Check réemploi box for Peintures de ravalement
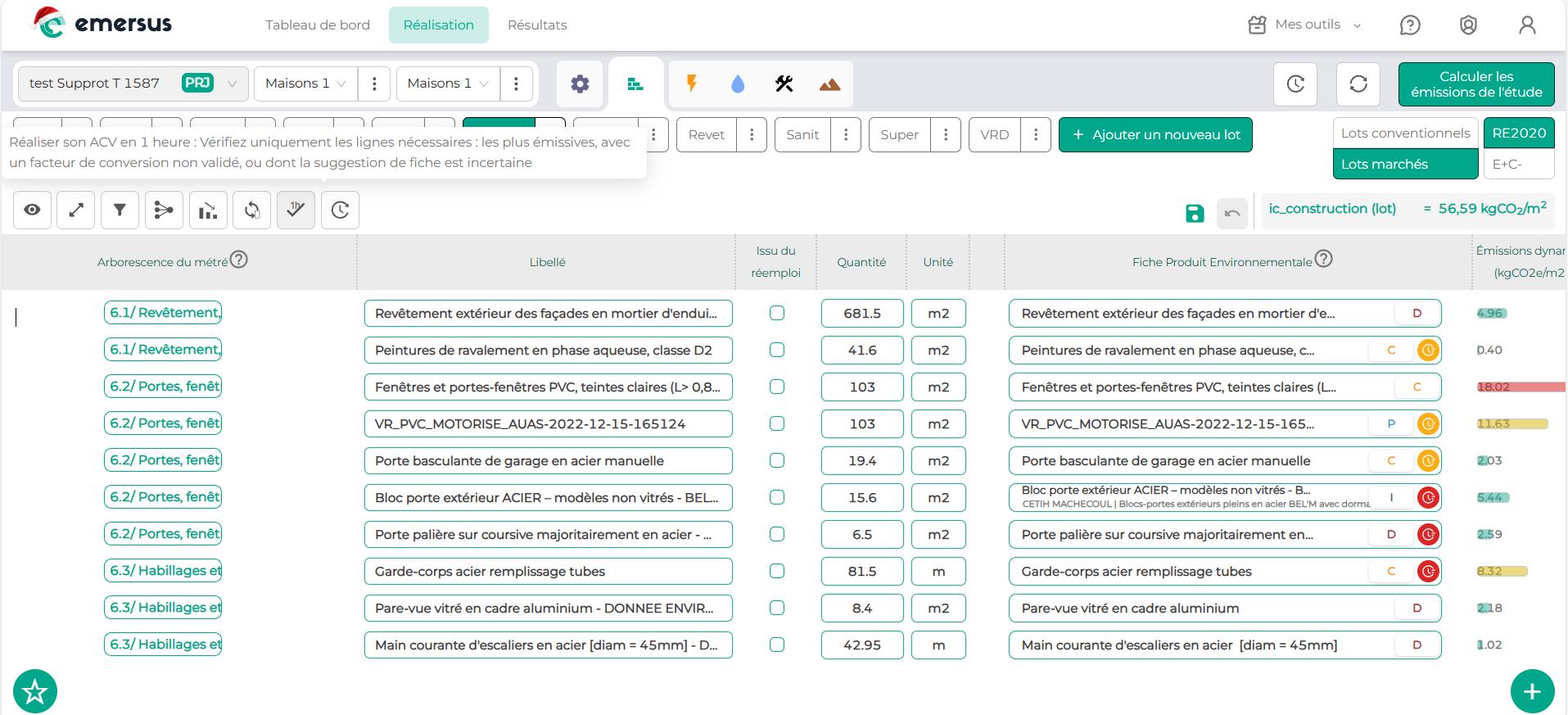1568x715 pixels. pyautogui.click(x=777, y=350)
